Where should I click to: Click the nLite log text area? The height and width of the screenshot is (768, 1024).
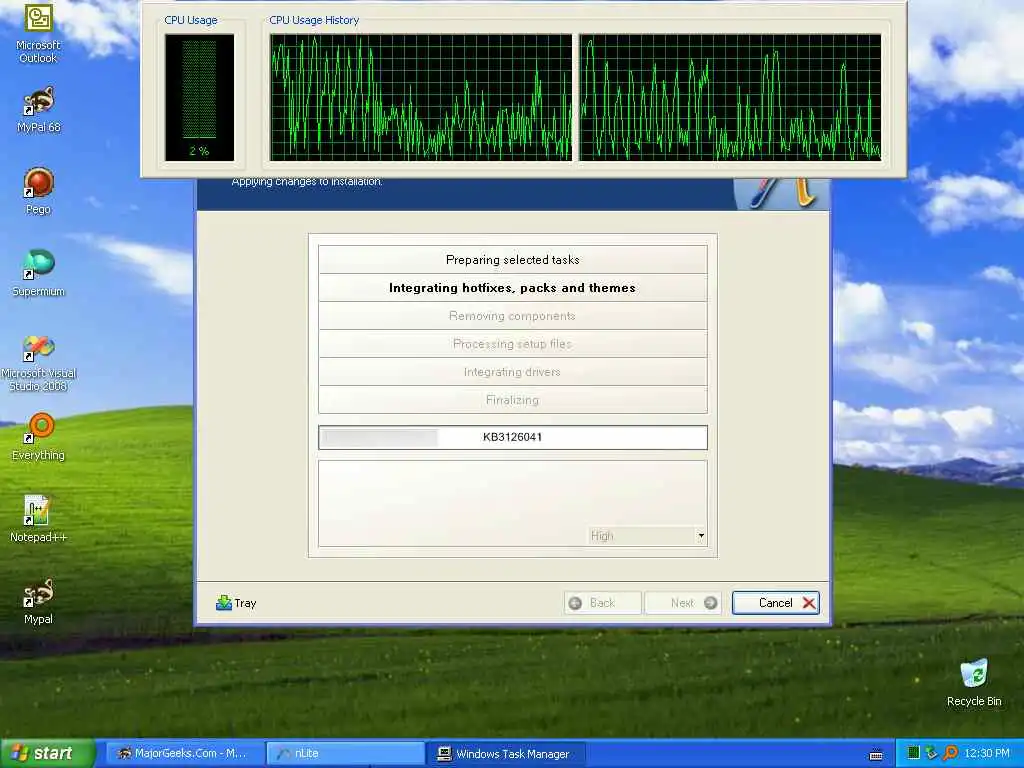[x=513, y=503]
